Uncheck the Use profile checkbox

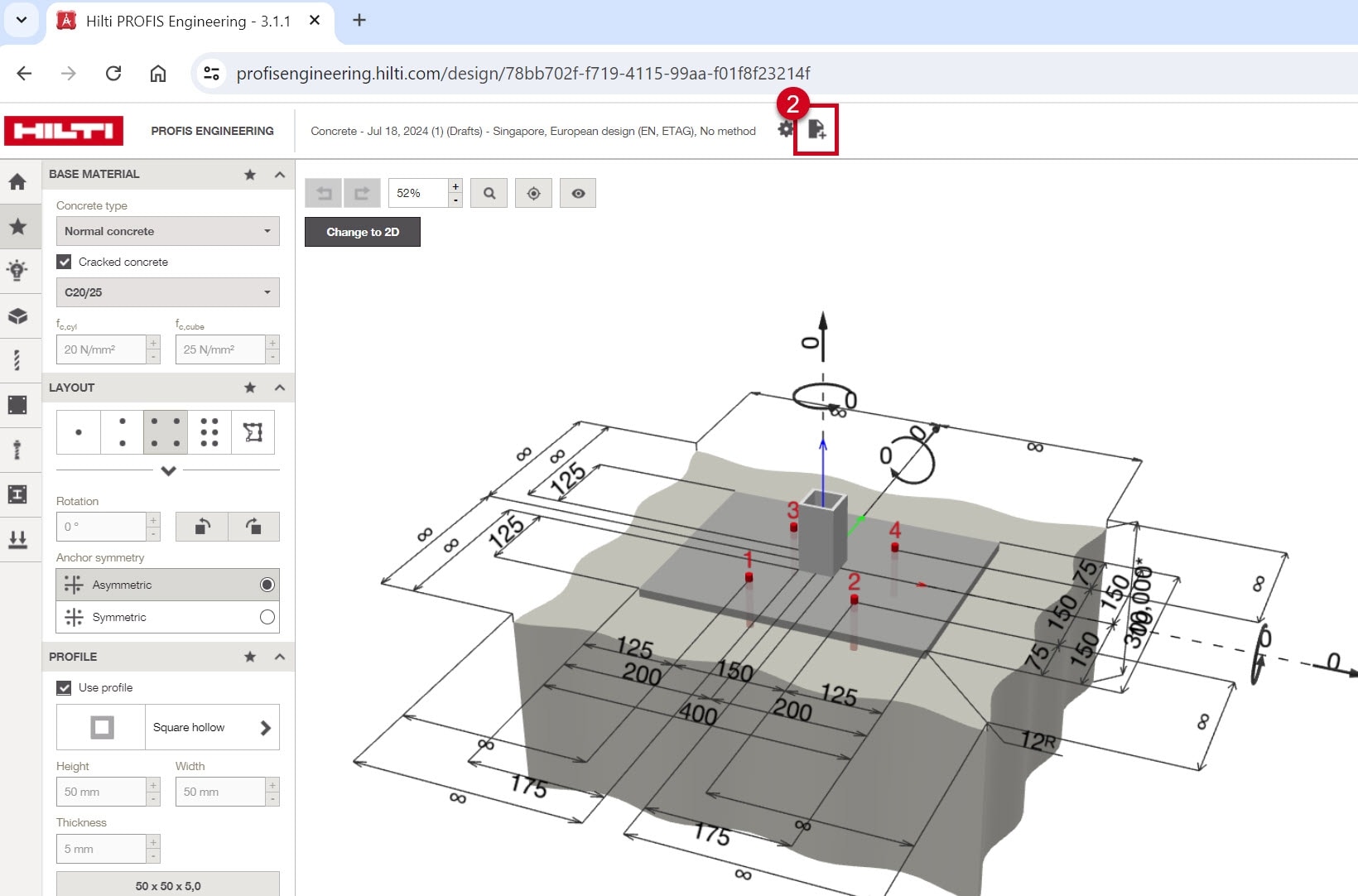tap(65, 687)
